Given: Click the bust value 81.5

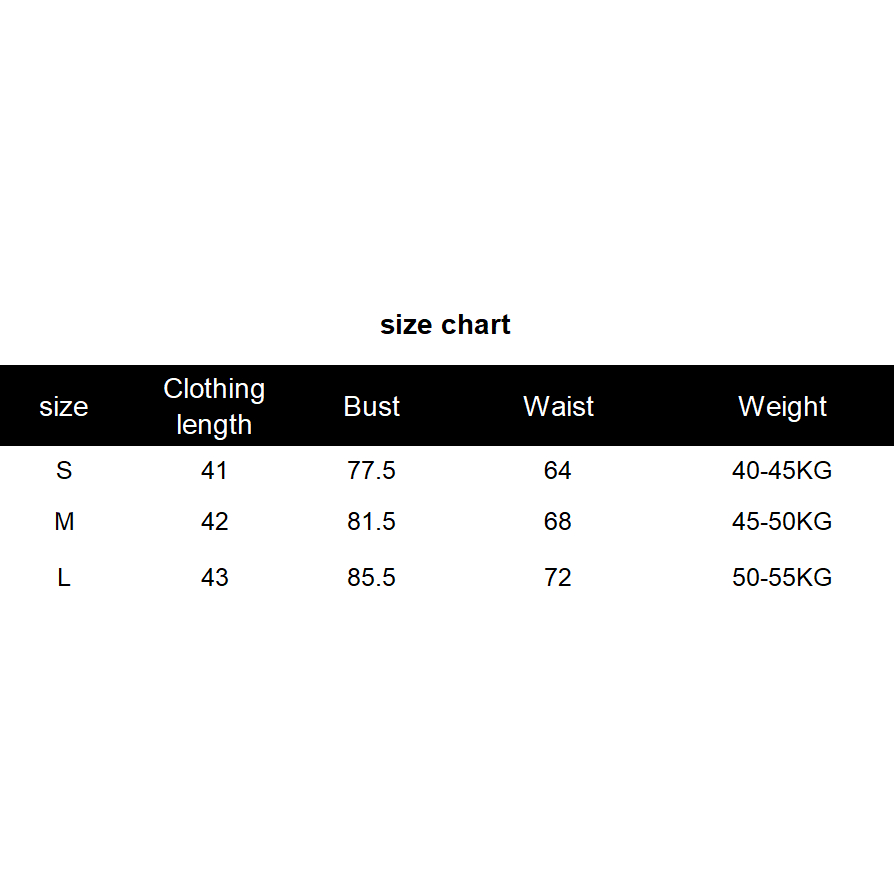Looking at the screenshot, I should 372,522.
